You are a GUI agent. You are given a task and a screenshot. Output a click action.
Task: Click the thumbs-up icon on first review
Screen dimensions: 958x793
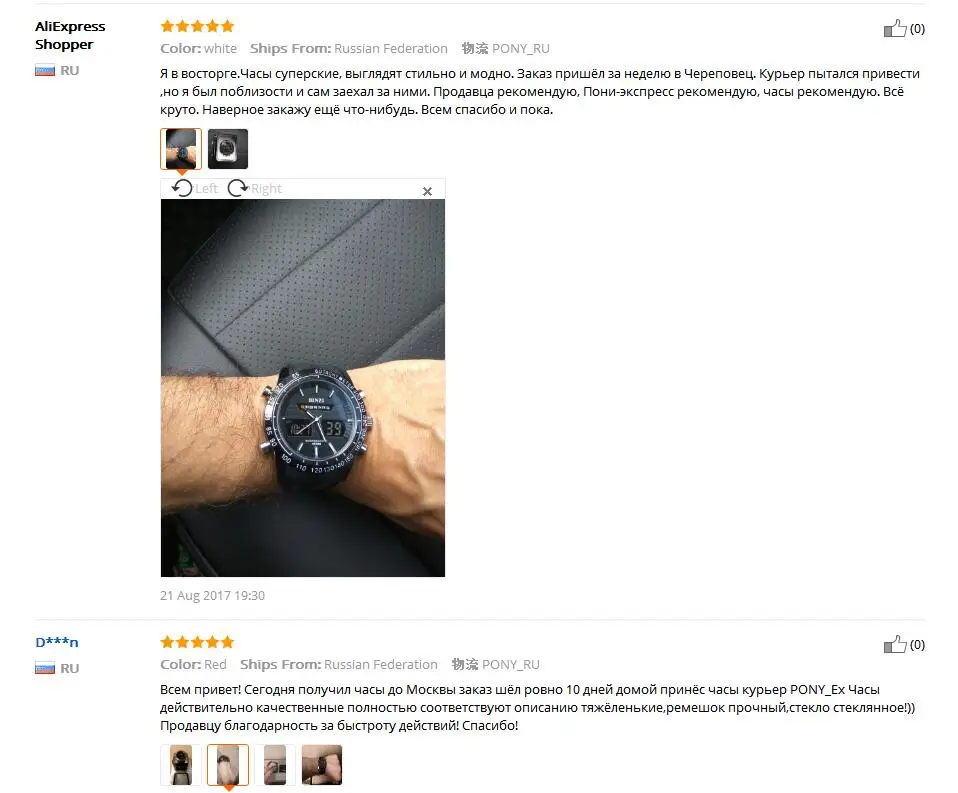(895, 28)
